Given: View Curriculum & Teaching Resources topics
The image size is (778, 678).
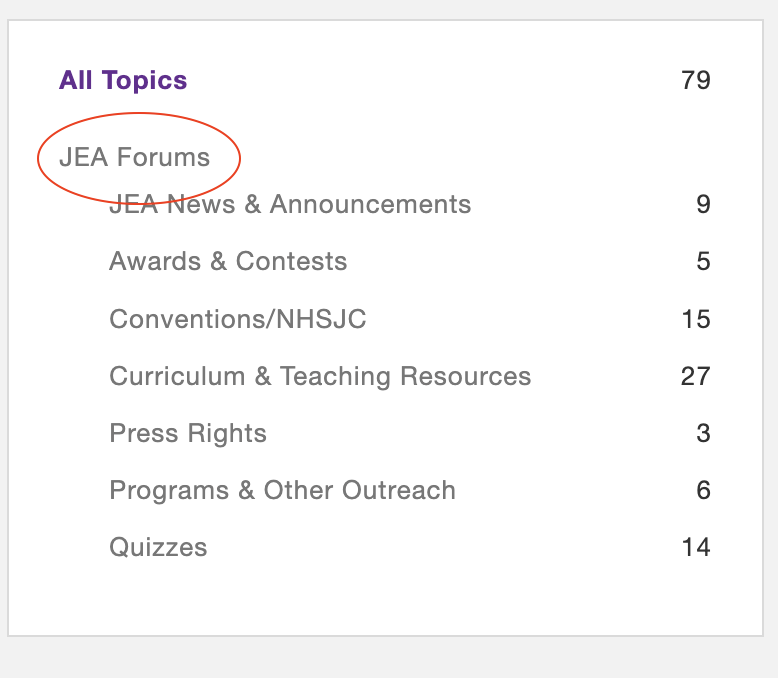Looking at the screenshot, I should (320, 377).
